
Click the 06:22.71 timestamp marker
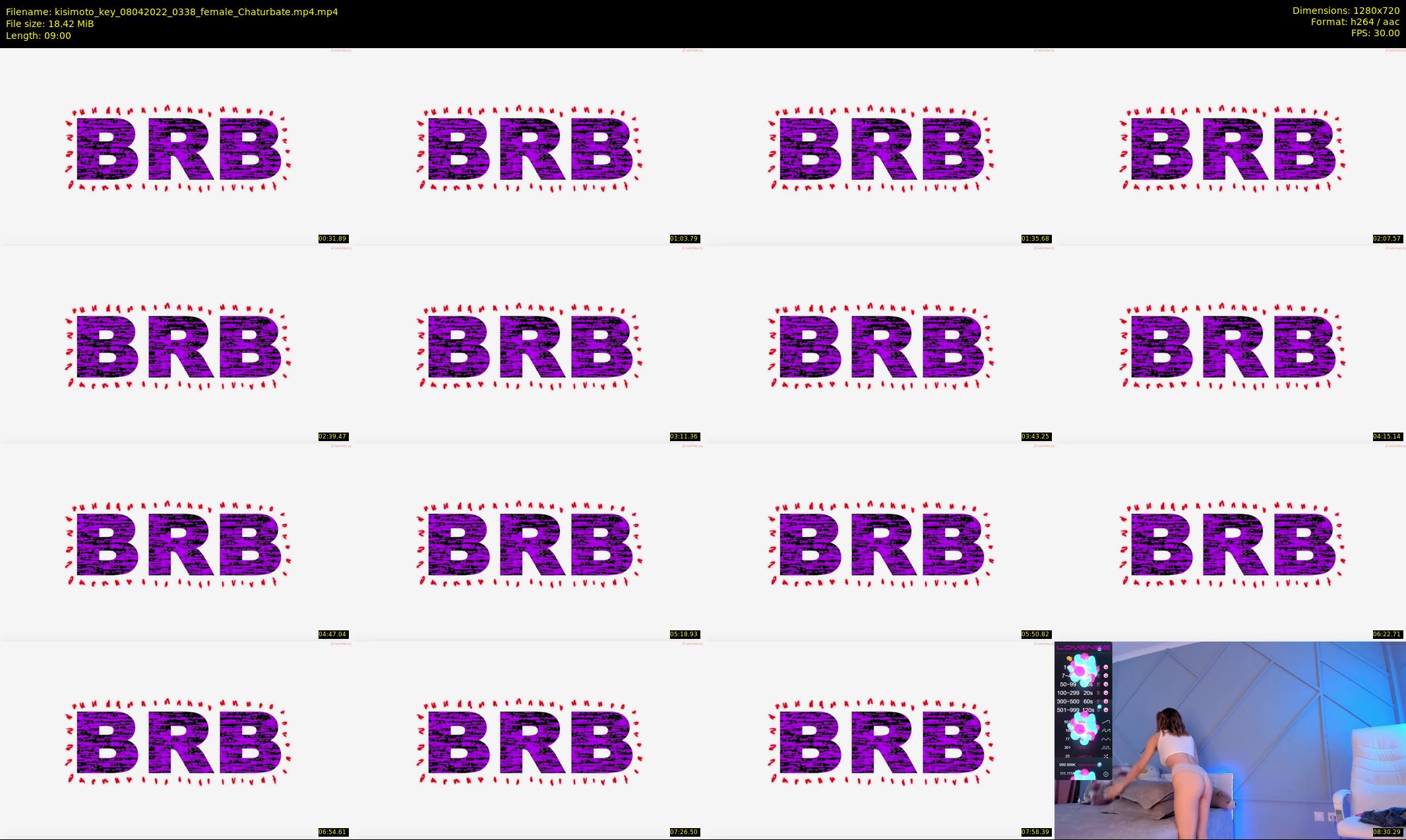point(1387,634)
